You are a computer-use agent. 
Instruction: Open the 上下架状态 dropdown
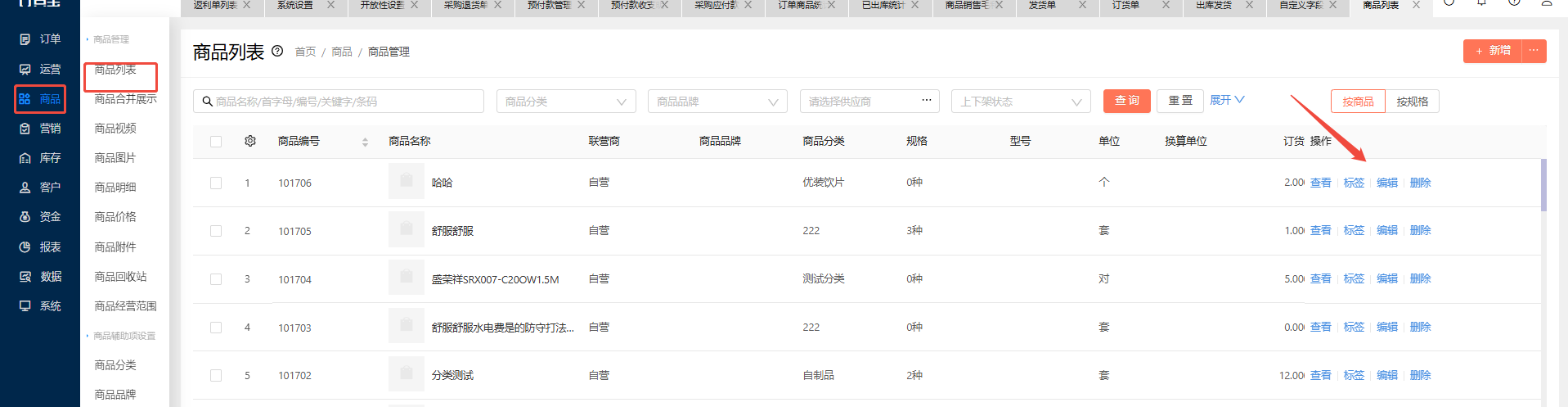pyautogui.click(x=1021, y=102)
